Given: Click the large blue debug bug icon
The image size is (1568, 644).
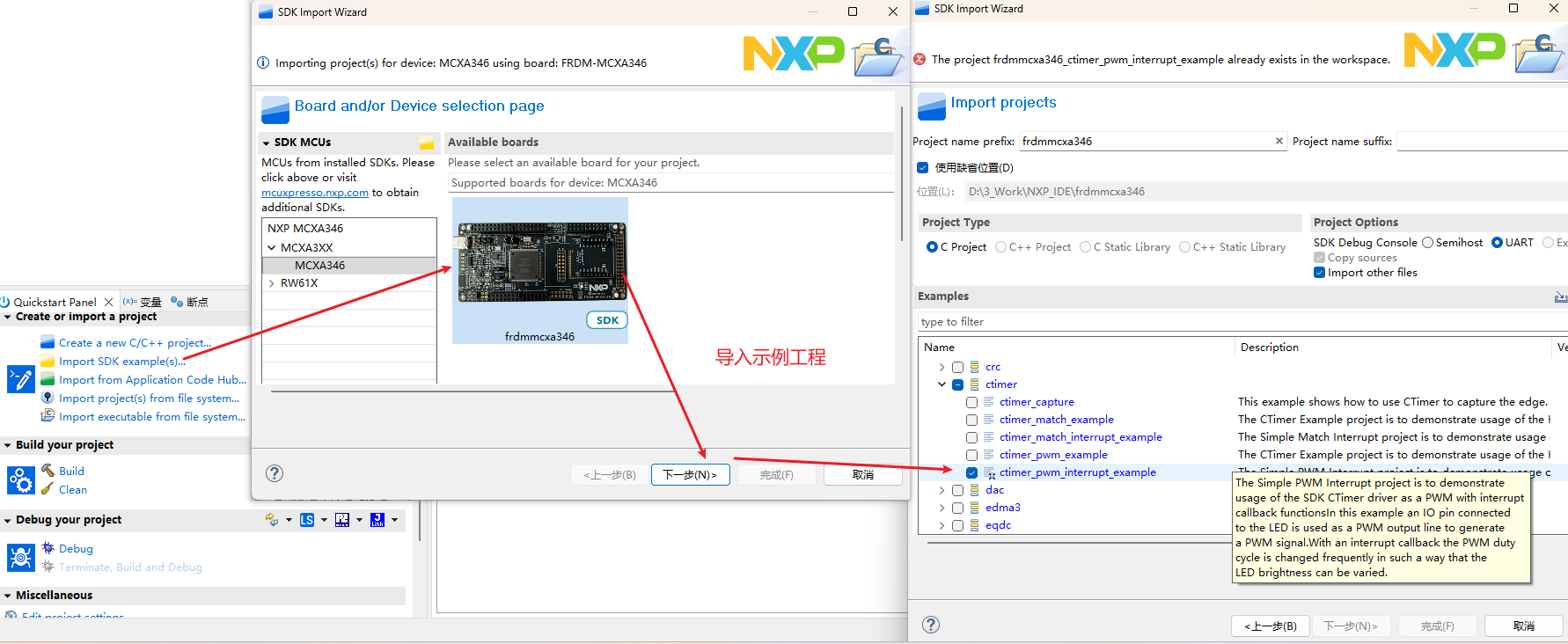Looking at the screenshot, I should pyautogui.click(x=20, y=557).
